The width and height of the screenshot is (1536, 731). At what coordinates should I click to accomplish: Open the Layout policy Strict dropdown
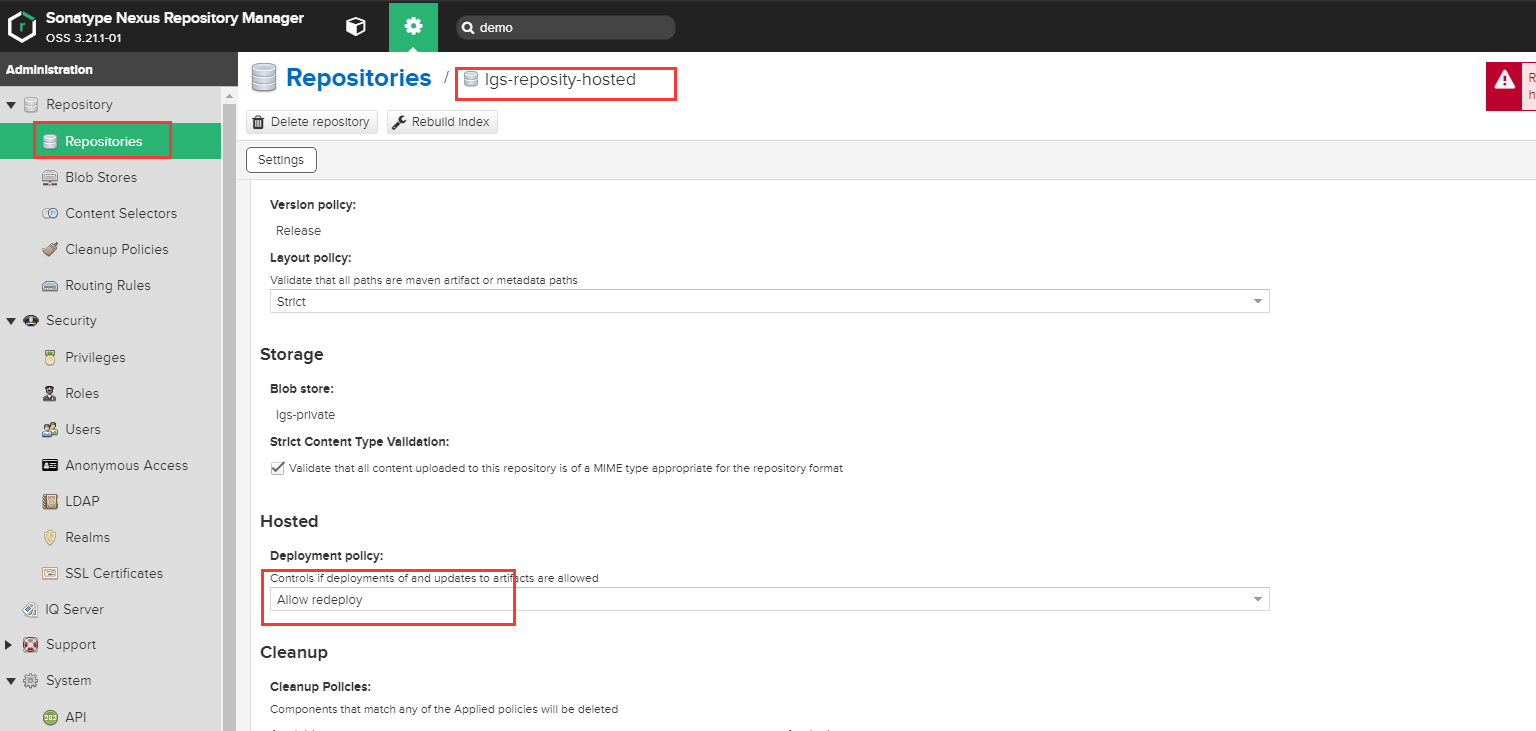770,301
